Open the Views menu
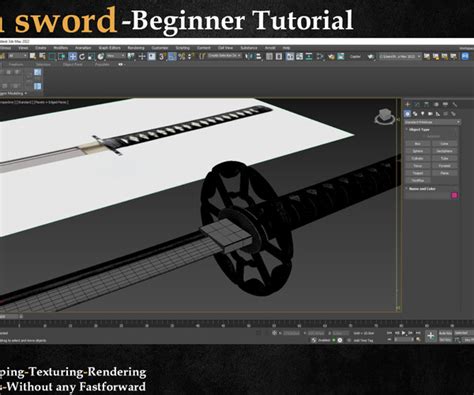 [x=23, y=48]
